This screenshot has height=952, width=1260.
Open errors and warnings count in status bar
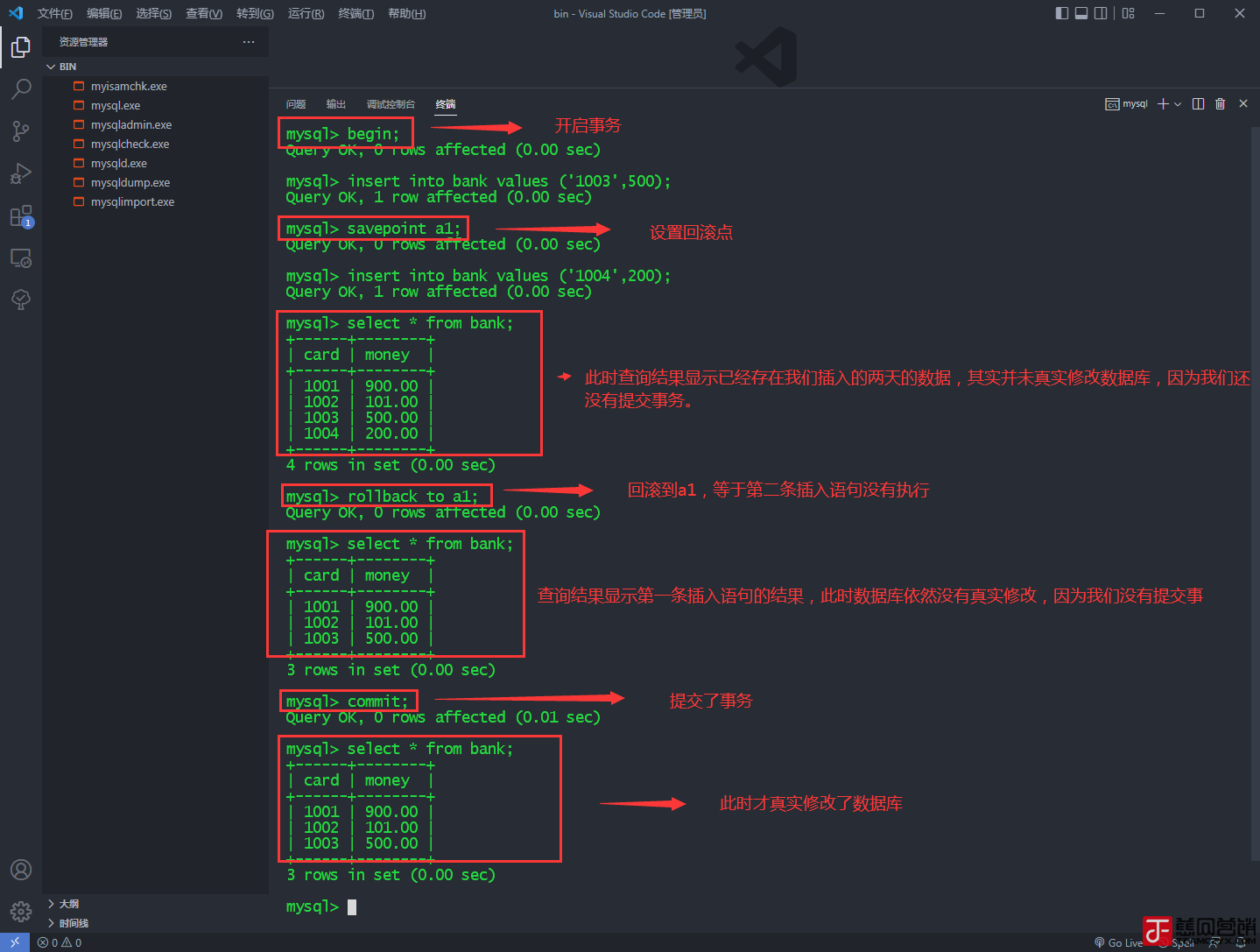click(x=60, y=942)
